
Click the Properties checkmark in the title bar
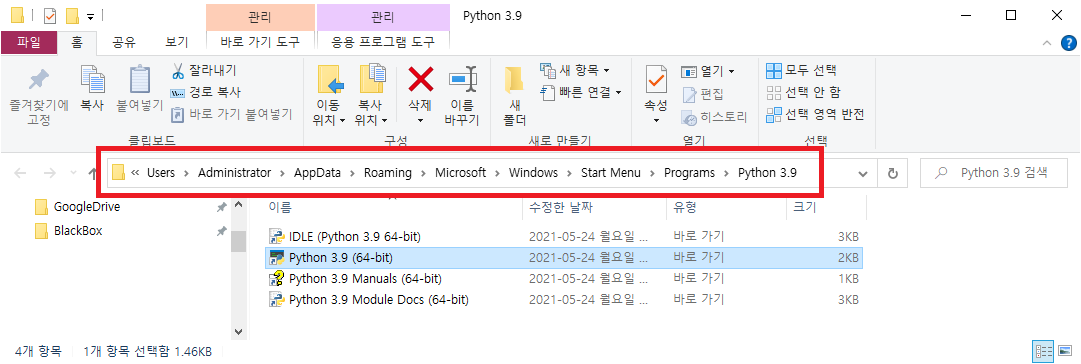(x=50, y=15)
